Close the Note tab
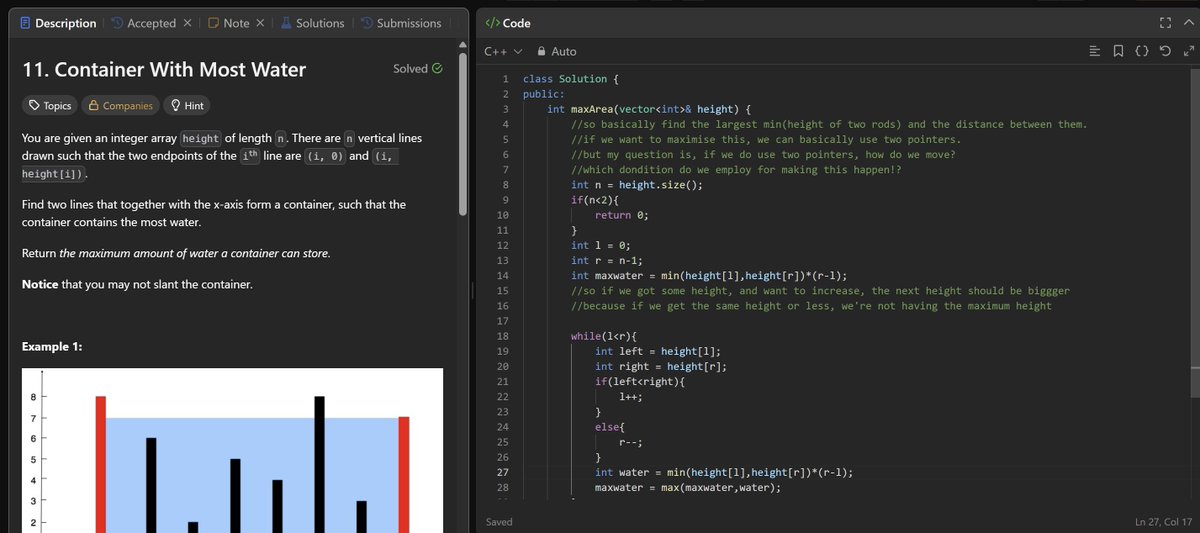Image resolution: width=1200 pixels, height=533 pixels. coord(260,23)
